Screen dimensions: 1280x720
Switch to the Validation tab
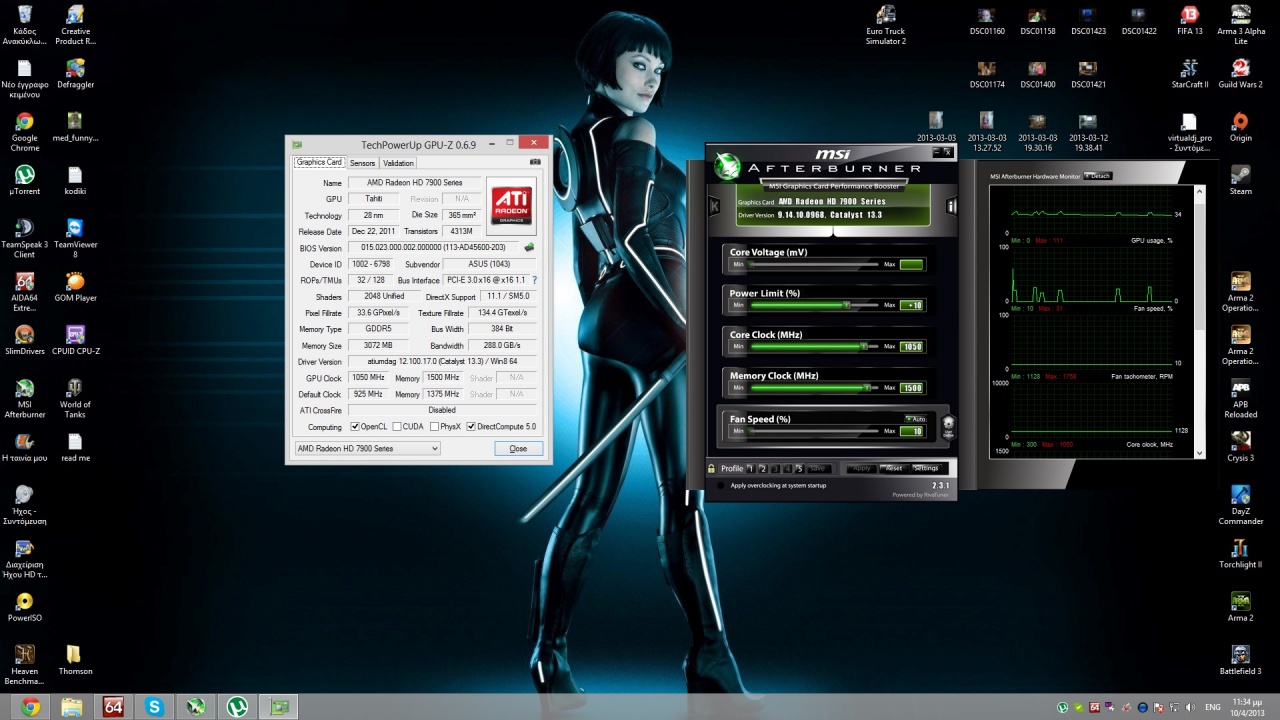coord(398,163)
